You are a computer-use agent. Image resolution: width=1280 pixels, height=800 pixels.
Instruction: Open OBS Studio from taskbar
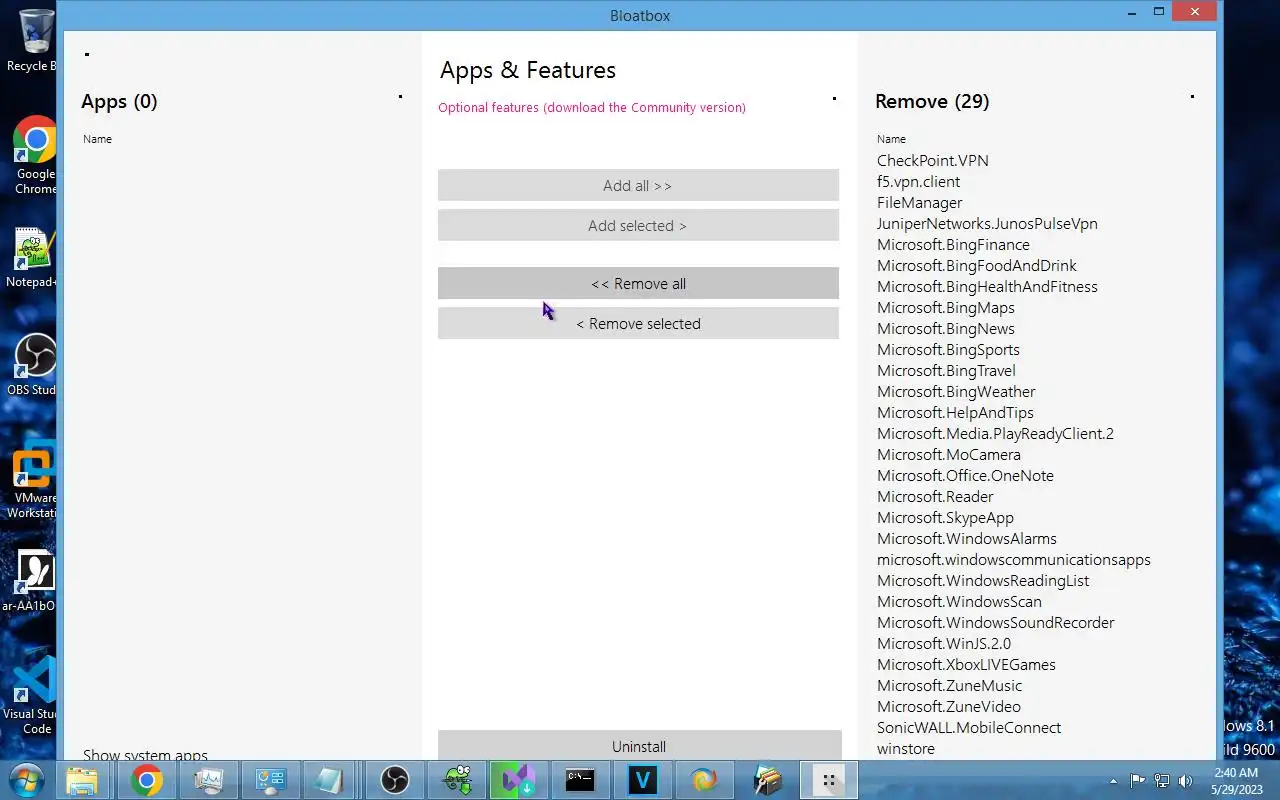pos(394,779)
